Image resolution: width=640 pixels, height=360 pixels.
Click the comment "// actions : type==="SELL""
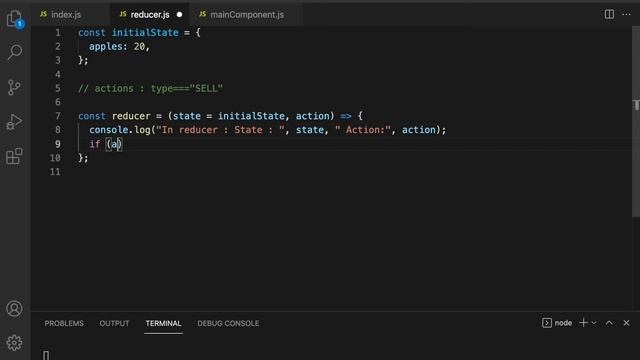pos(150,89)
